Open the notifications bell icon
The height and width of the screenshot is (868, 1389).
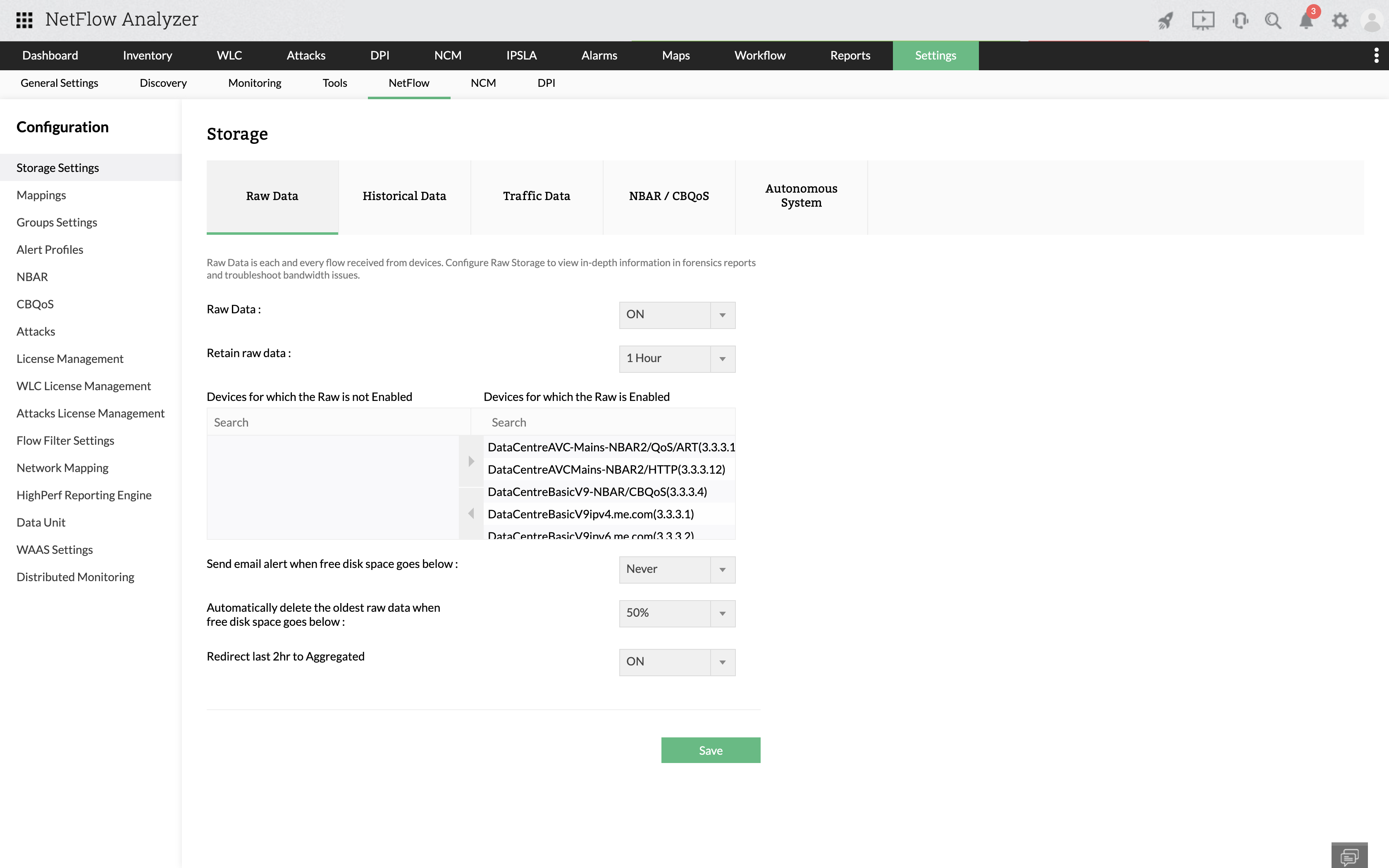1306,21
